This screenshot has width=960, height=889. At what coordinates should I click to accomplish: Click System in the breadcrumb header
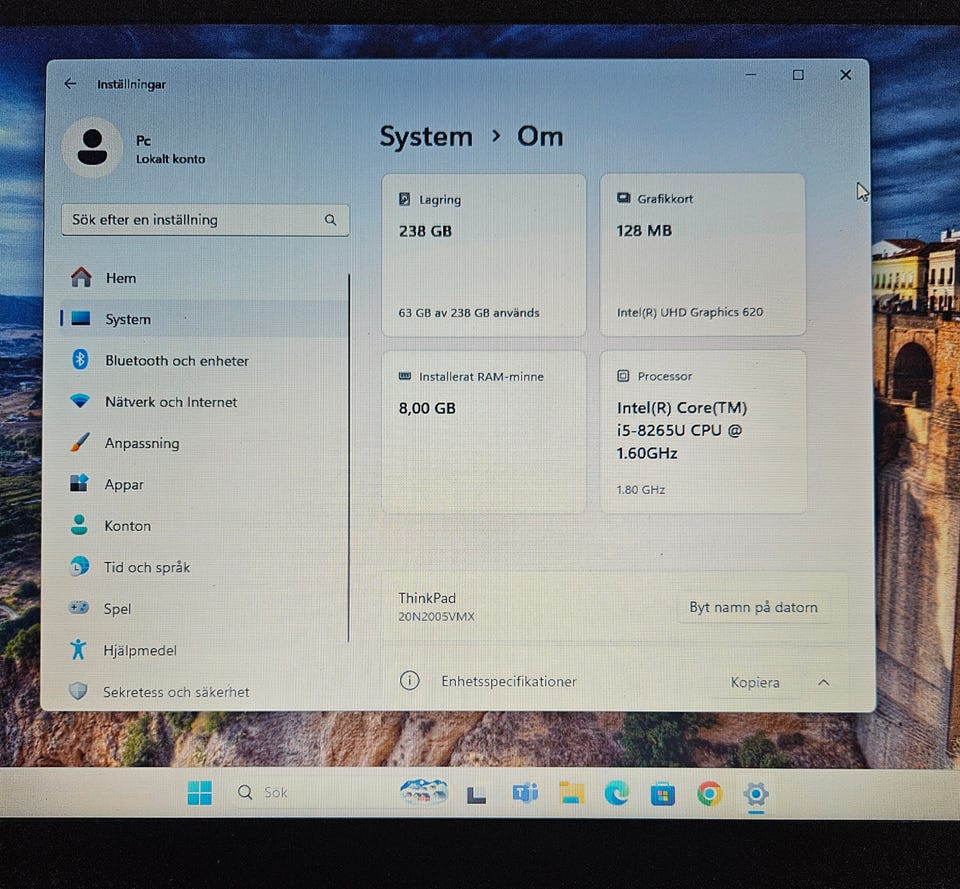[426, 137]
